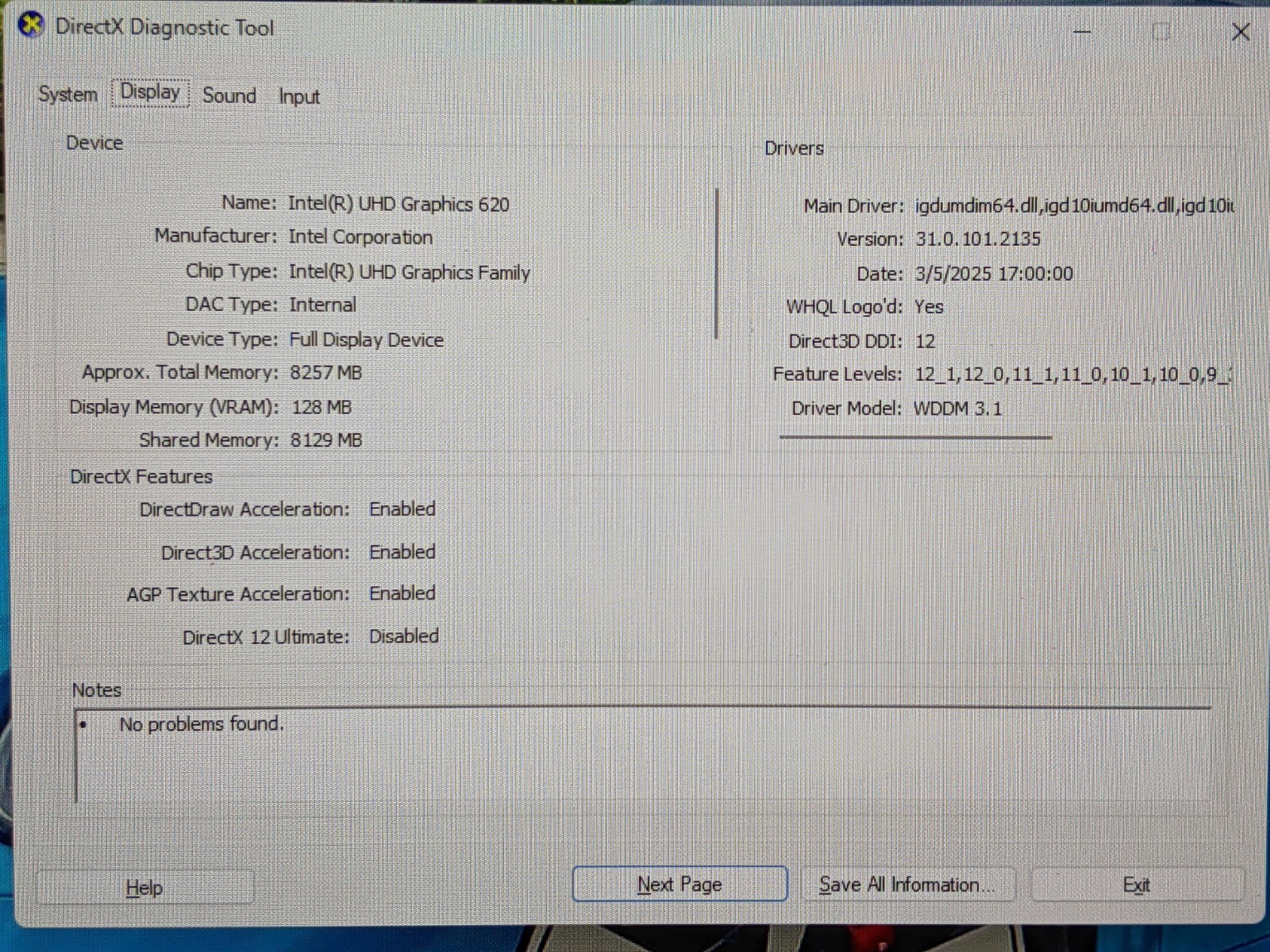Click the '128 MB' VRAM value
Screen dimensions: 1270x952
tap(321, 407)
